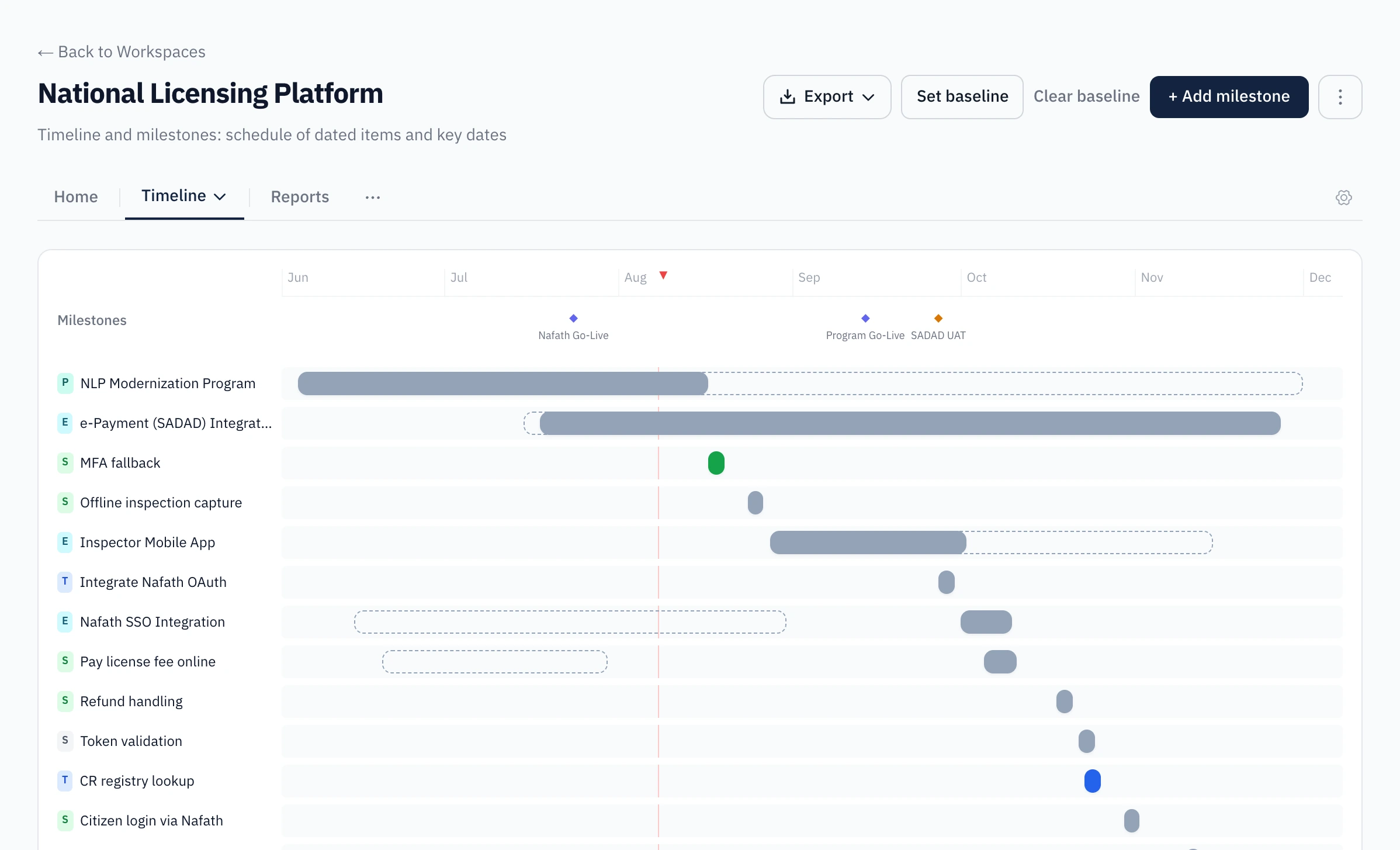Switch to the Home tab

76,197
